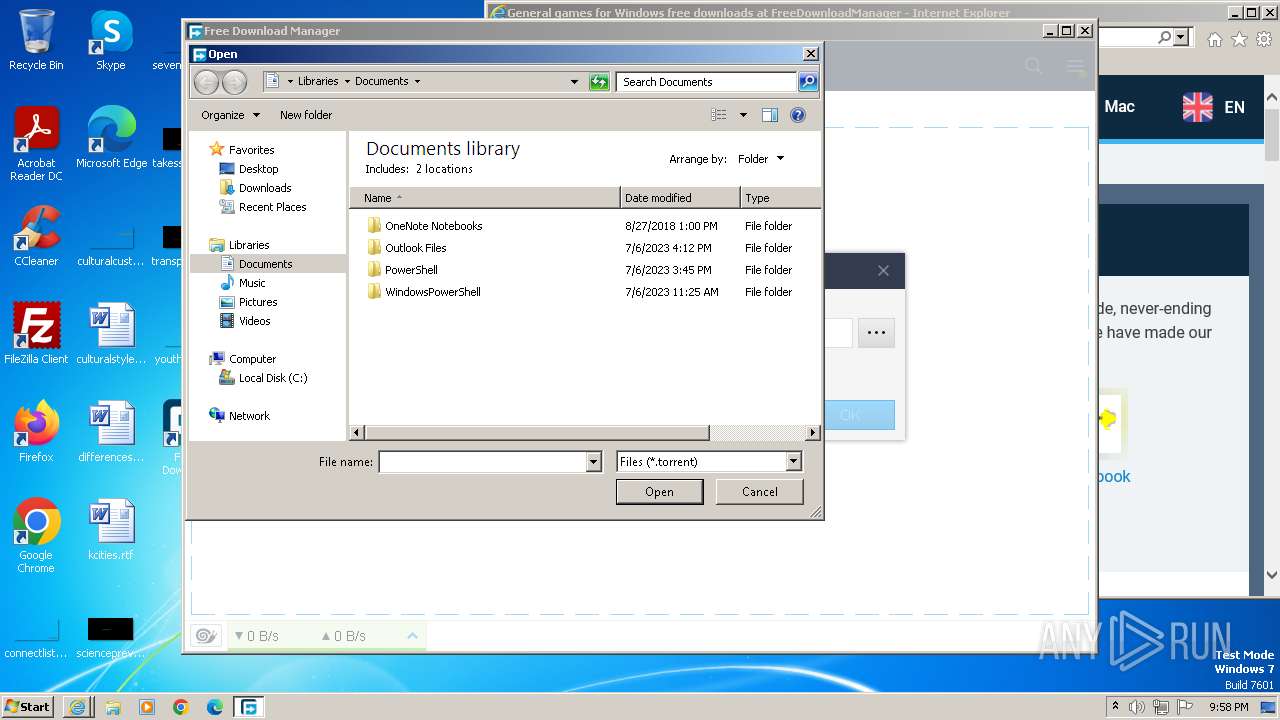
Task: Click into File name input field
Action: coord(482,462)
